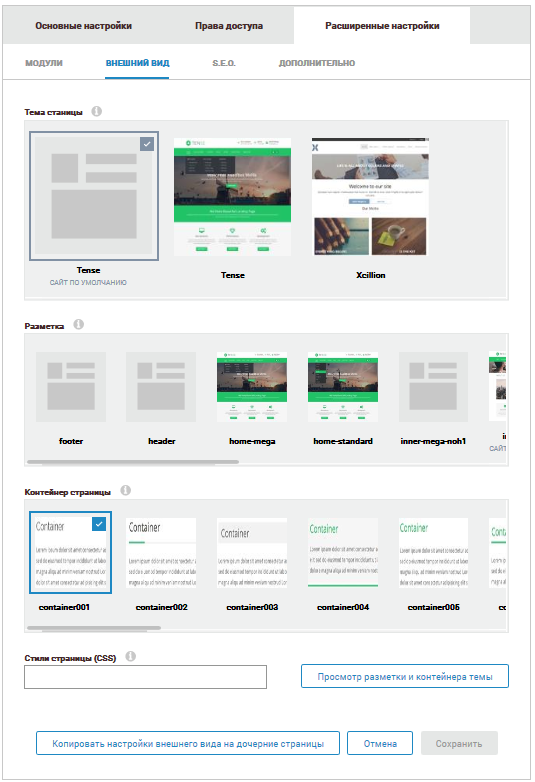Image resolution: width=535 pixels, height=782 pixels.
Task: Click info icon next to Стили страницы (CSS)
Action: [x=131, y=656]
